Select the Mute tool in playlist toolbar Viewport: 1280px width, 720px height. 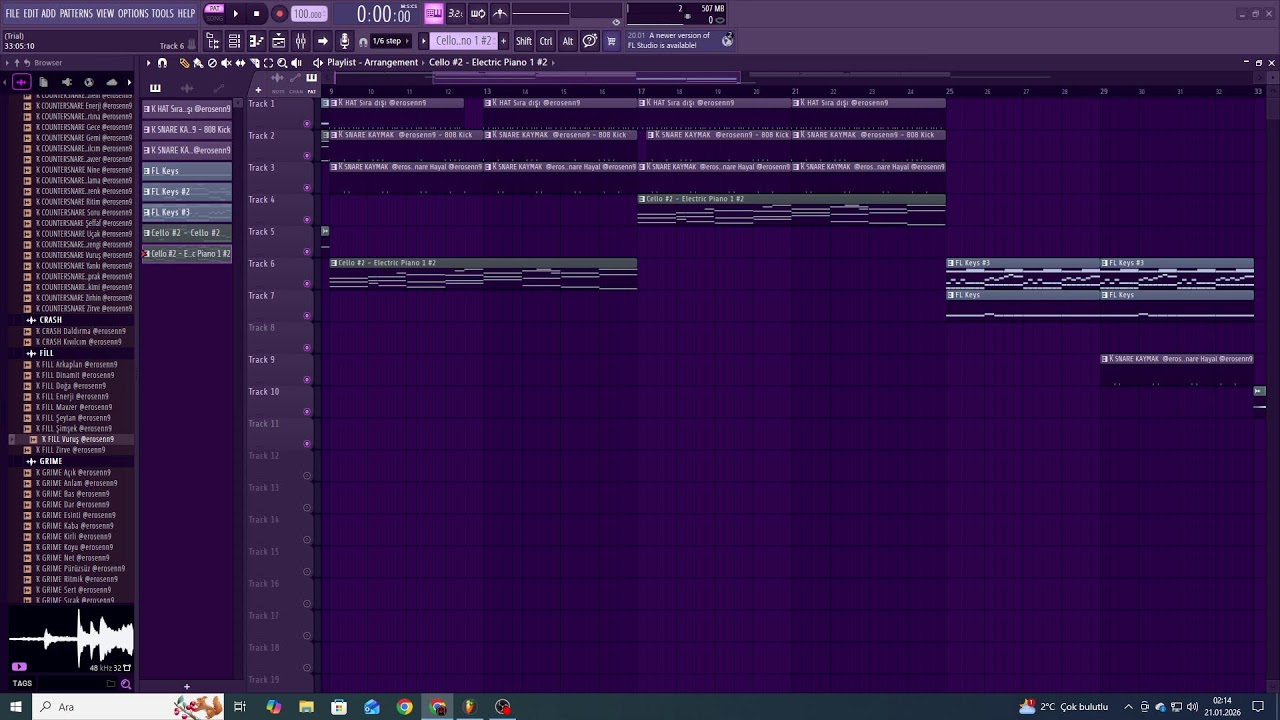[226, 63]
